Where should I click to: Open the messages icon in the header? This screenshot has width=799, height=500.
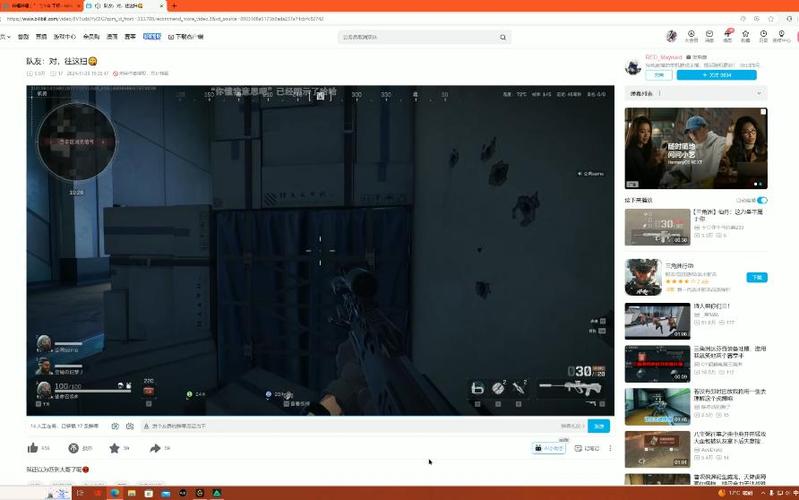click(x=709, y=36)
